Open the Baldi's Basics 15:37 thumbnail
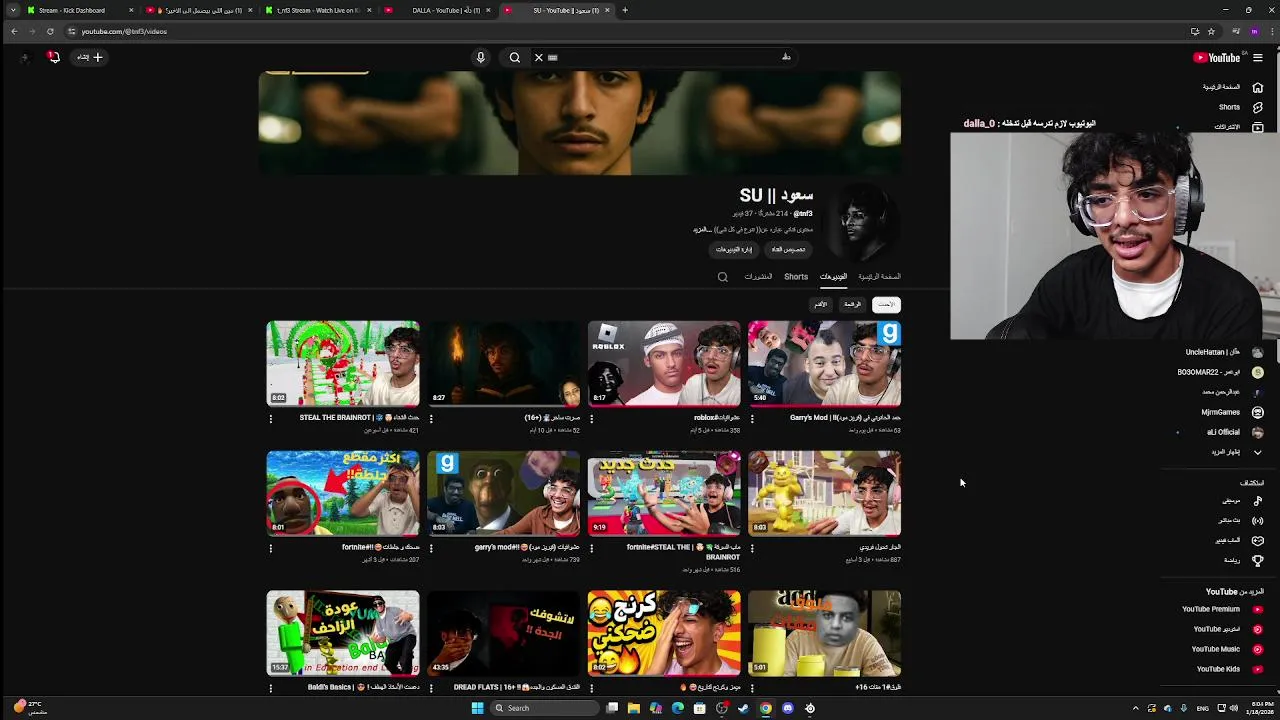Image resolution: width=1280 pixels, height=720 pixels. [x=343, y=633]
